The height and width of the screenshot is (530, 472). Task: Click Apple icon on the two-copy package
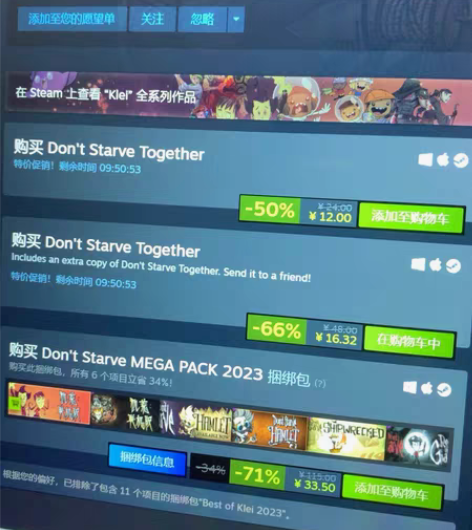[x=435, y=265]
